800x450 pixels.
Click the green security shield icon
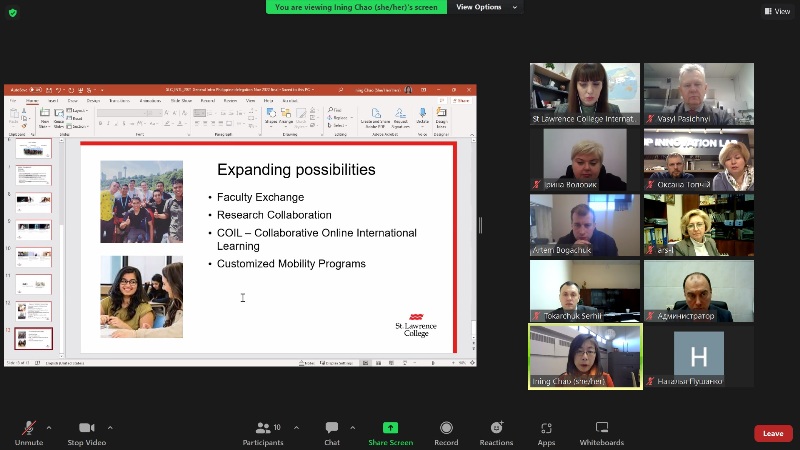click(x=13, y=13)
